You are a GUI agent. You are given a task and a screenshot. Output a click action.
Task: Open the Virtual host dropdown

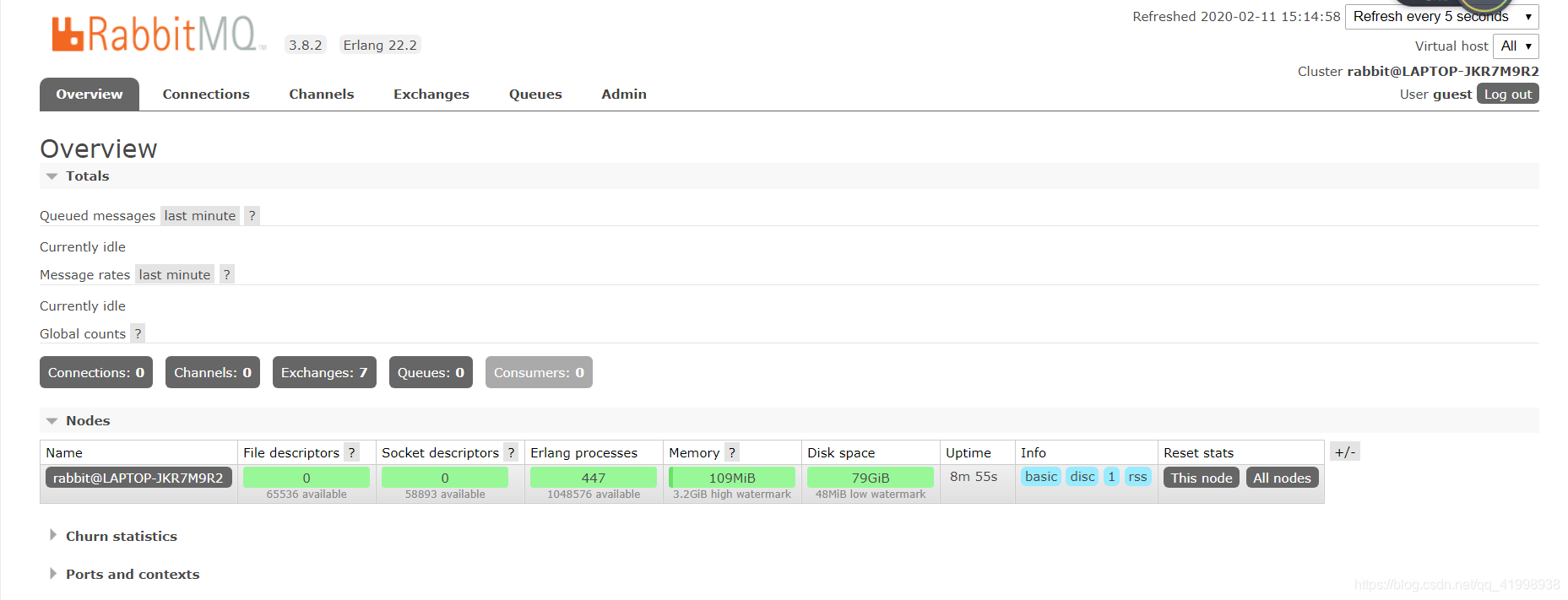pos(1516,46)
